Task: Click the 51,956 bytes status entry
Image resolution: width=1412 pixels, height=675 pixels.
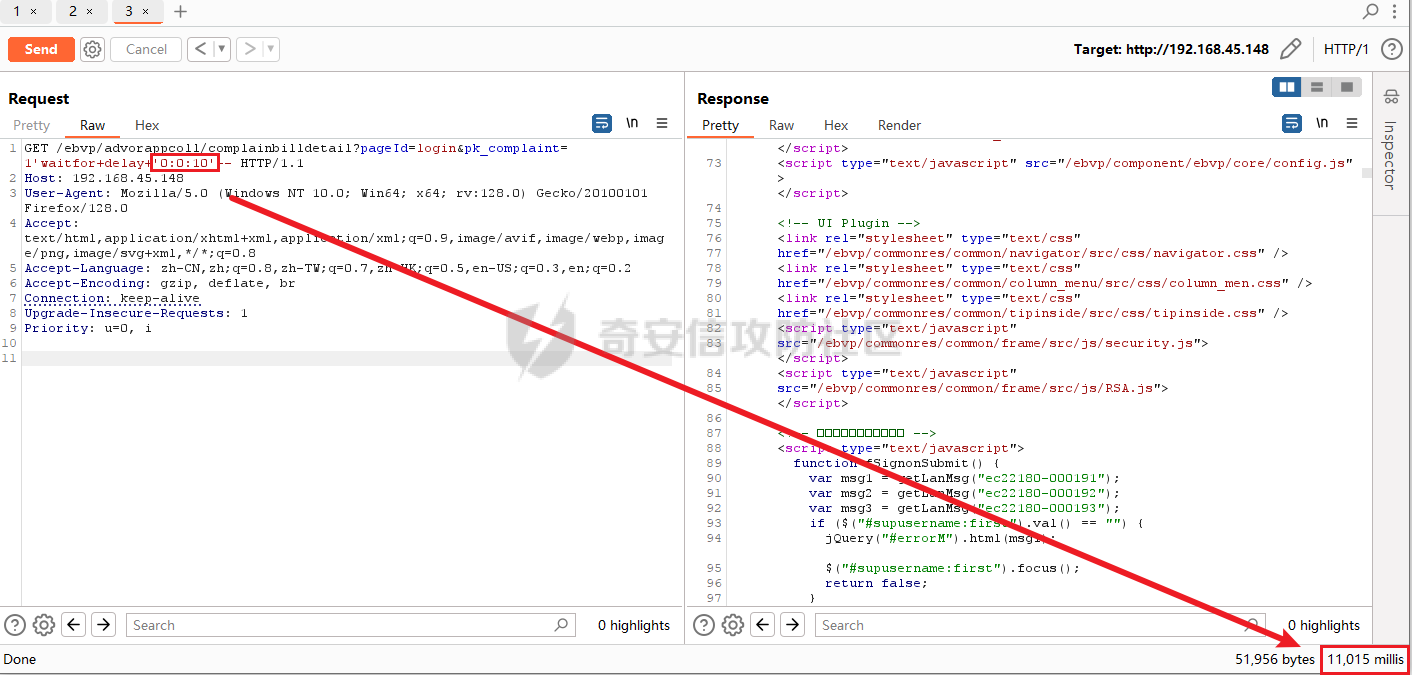Action: [x=1275, y=659]
